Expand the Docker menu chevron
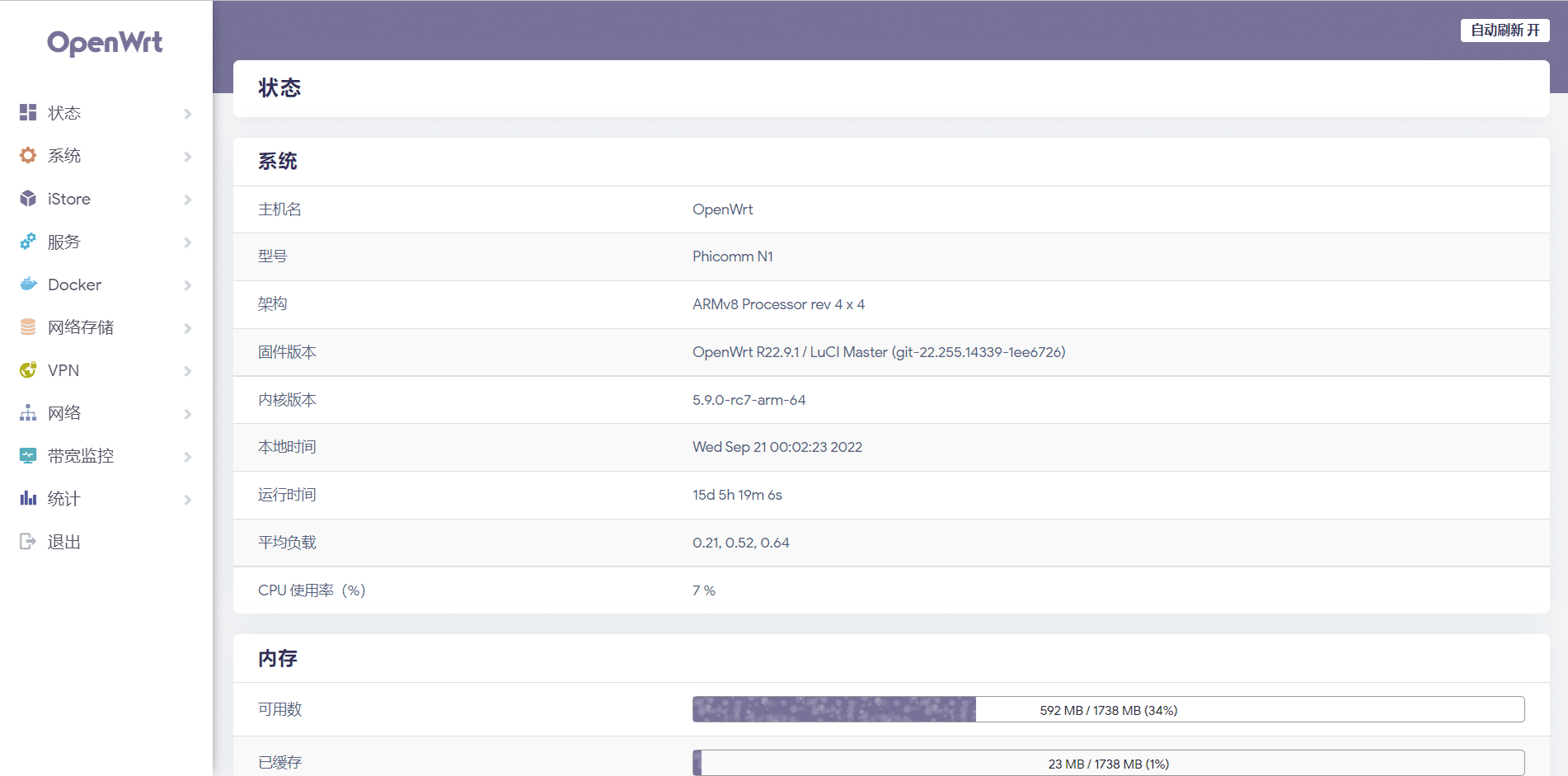This screenshot has height=776, width=1568. tap(188, 285)
